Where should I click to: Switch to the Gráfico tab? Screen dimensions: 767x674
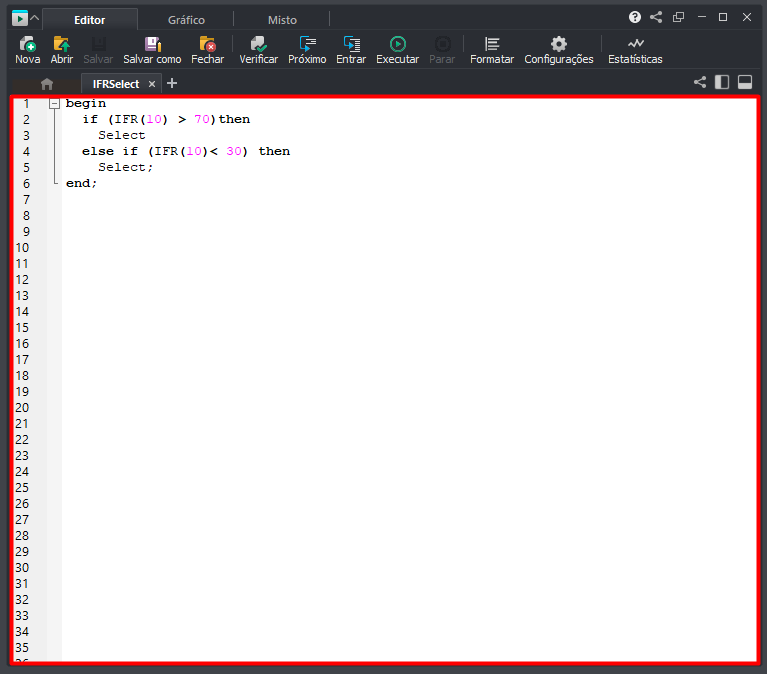(186, 20)
